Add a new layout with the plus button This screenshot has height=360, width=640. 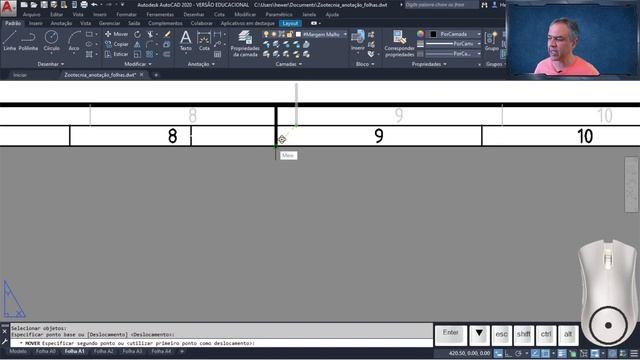[x=182, y=351]
